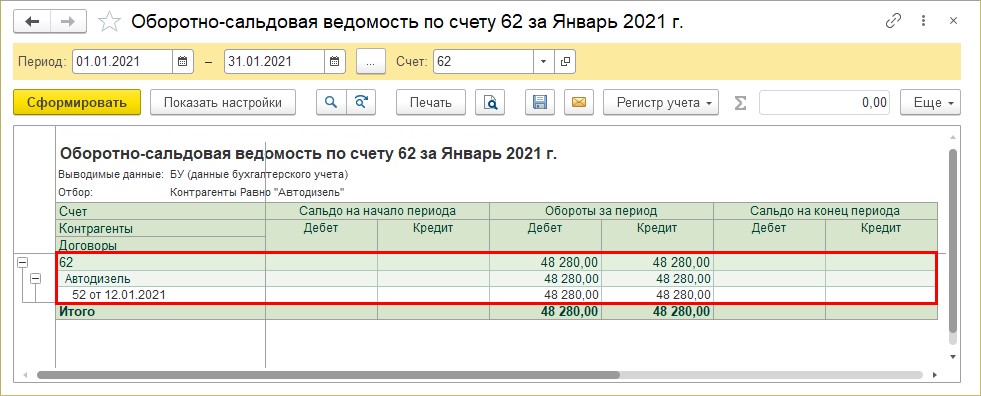Open search with the magnifier icon
The height and width of the screenshot is (396, 981).
(331, 103)
